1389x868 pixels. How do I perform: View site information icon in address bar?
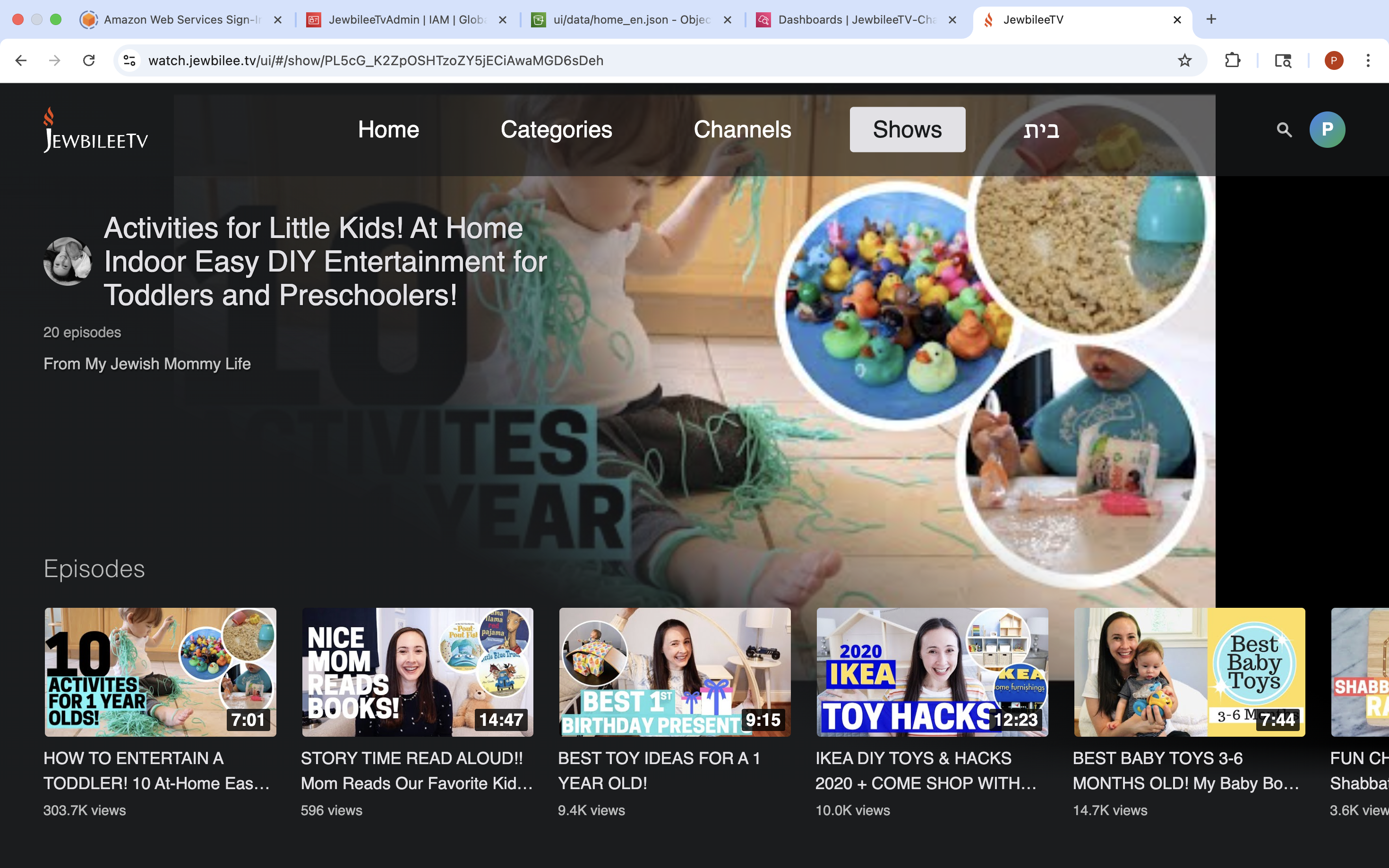click(x=130, y=60)
